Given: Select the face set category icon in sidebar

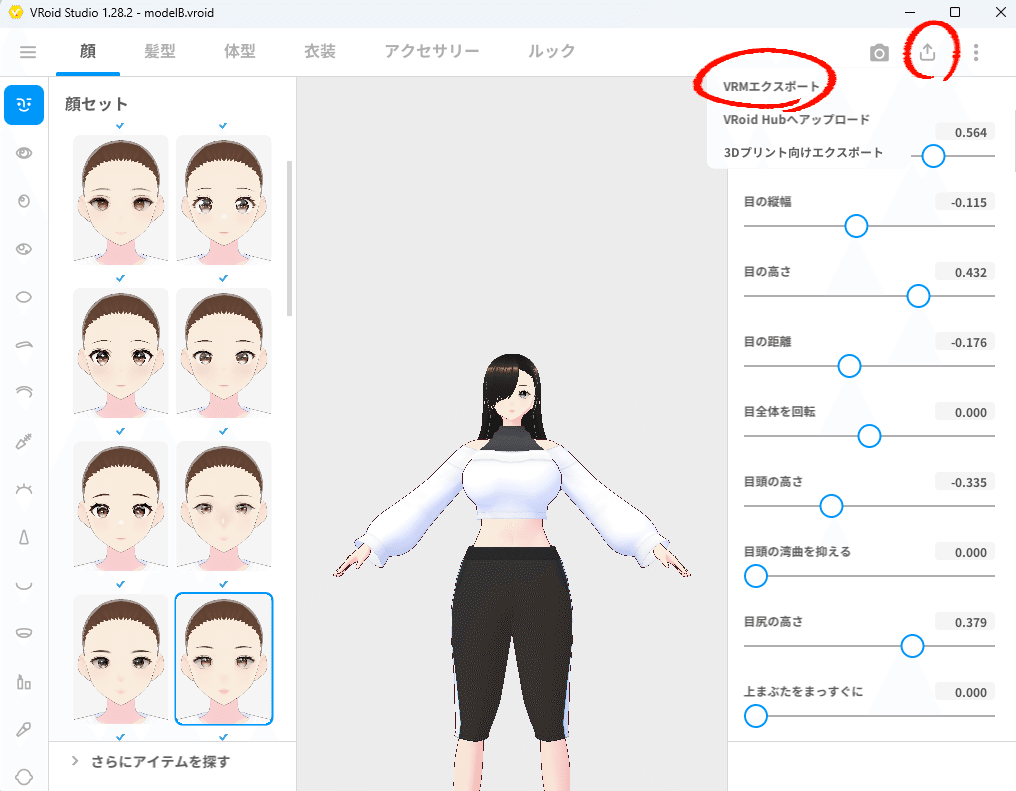Looking at the screenshot, I should tap(24, 104).
